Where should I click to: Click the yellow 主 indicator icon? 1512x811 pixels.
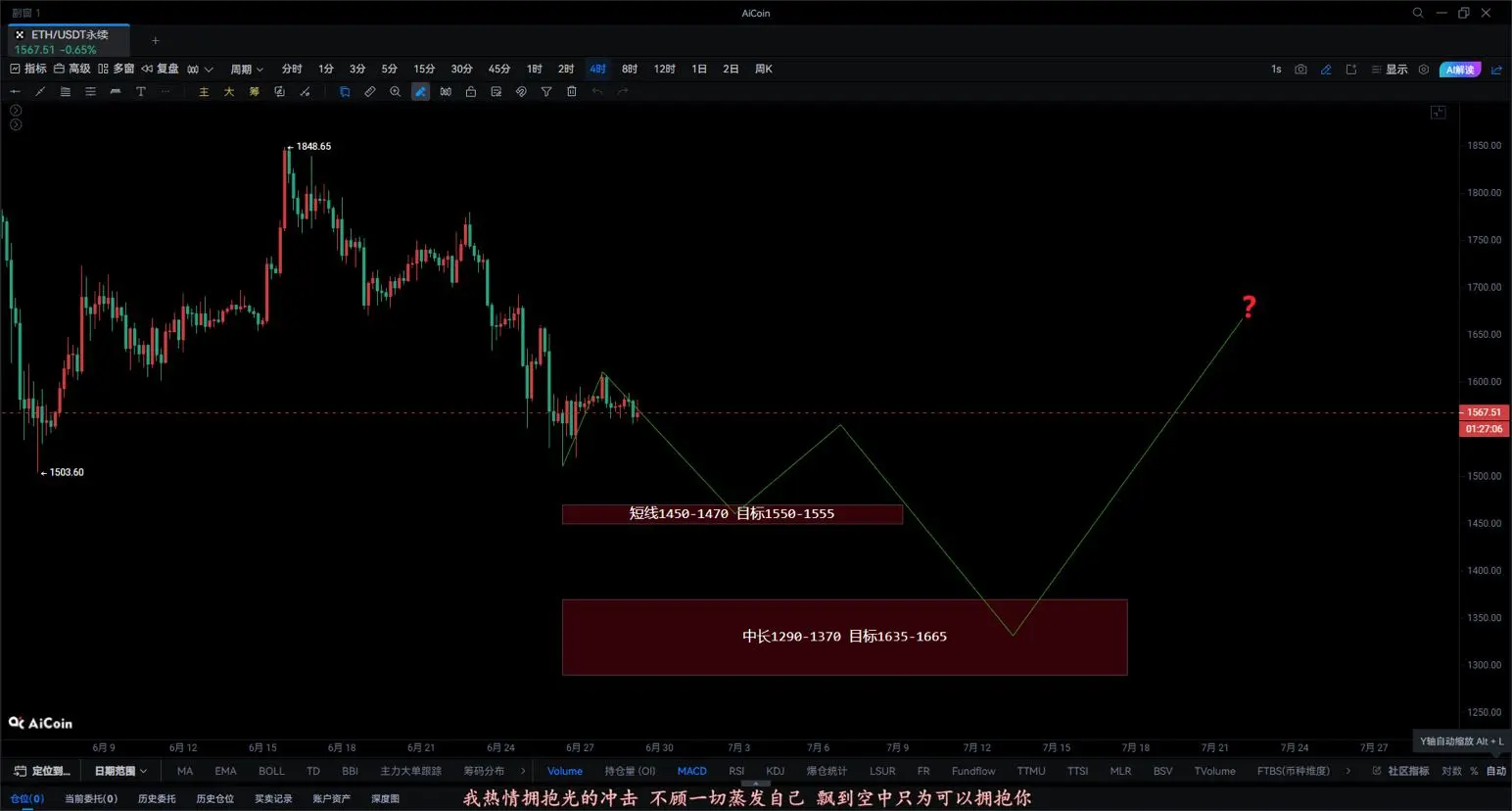click(x=204, y=92)
